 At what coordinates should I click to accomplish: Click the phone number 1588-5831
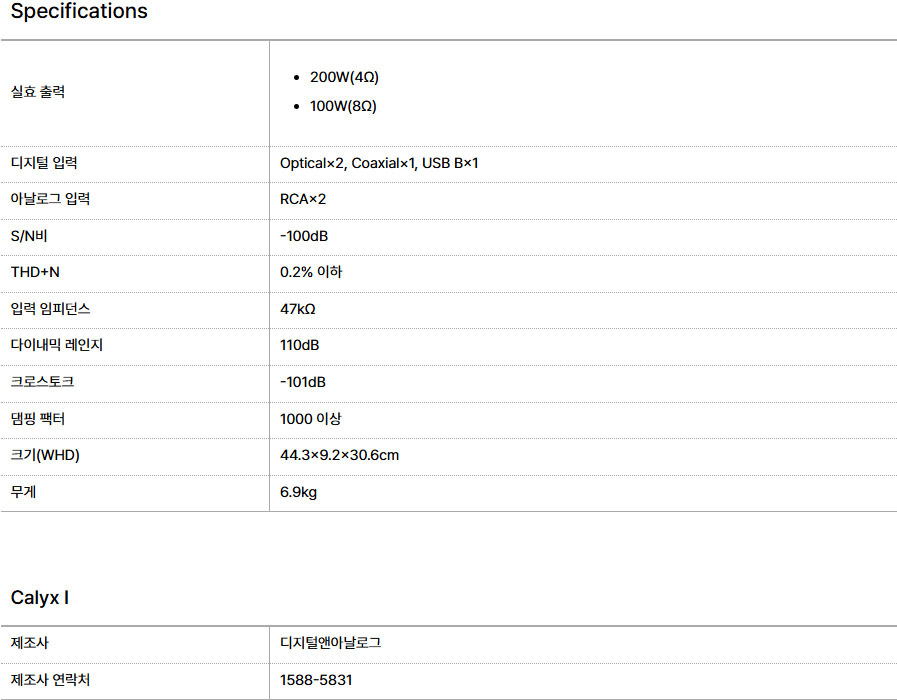[316, 680]
